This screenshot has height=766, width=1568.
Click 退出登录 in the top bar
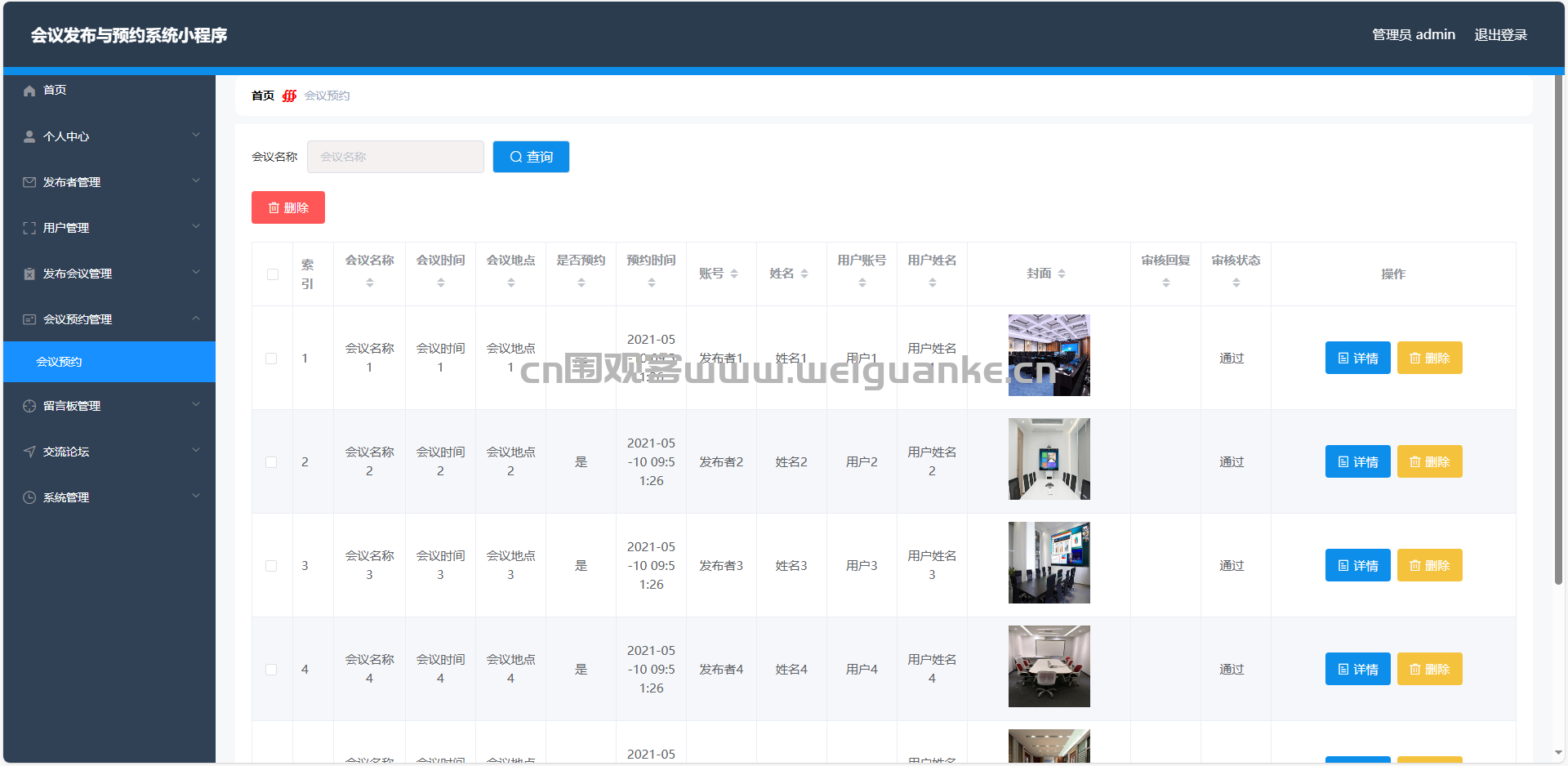(x=1500, y=35)
